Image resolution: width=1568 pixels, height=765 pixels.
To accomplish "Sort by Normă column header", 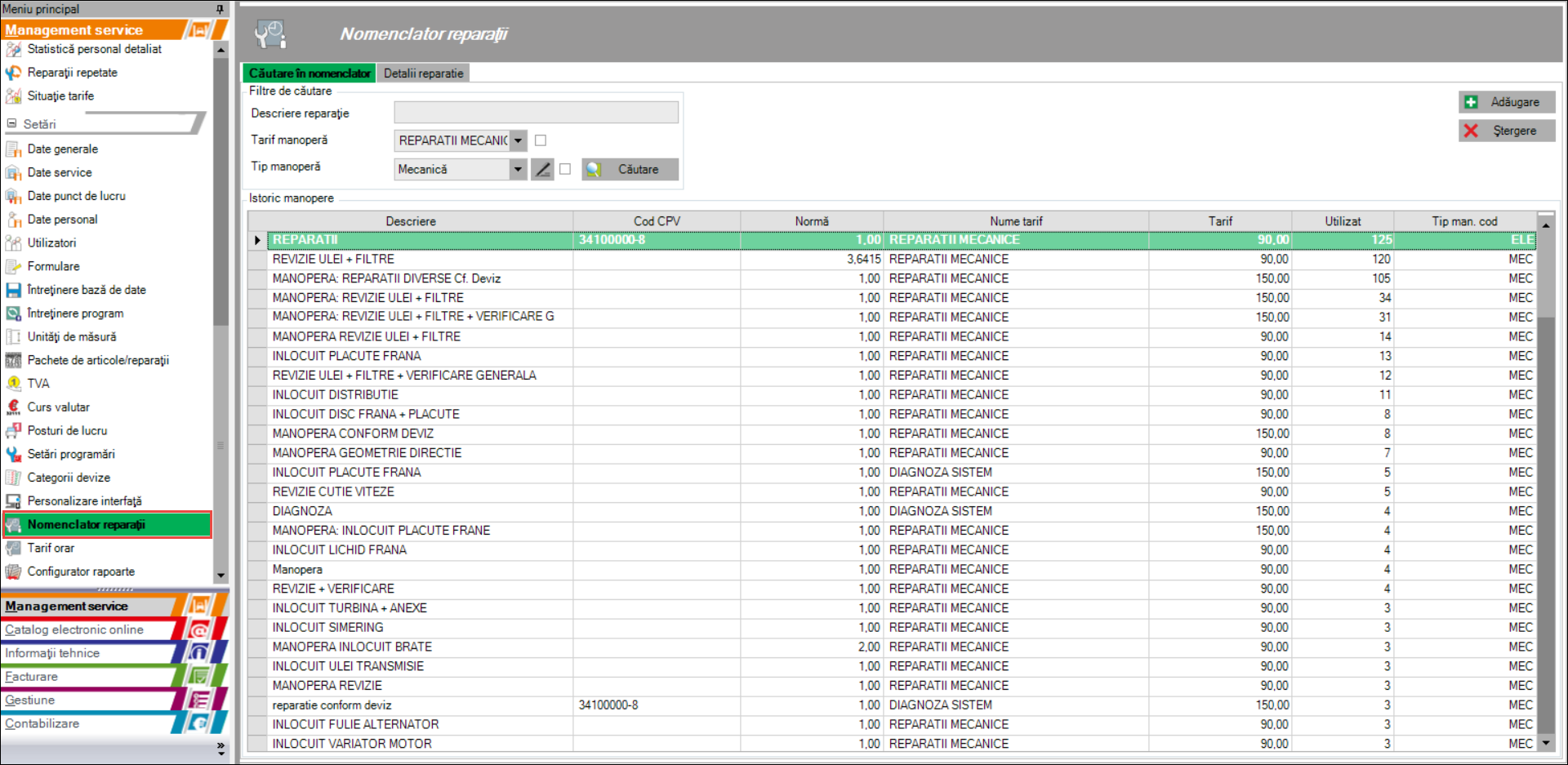I will (812, 221).
